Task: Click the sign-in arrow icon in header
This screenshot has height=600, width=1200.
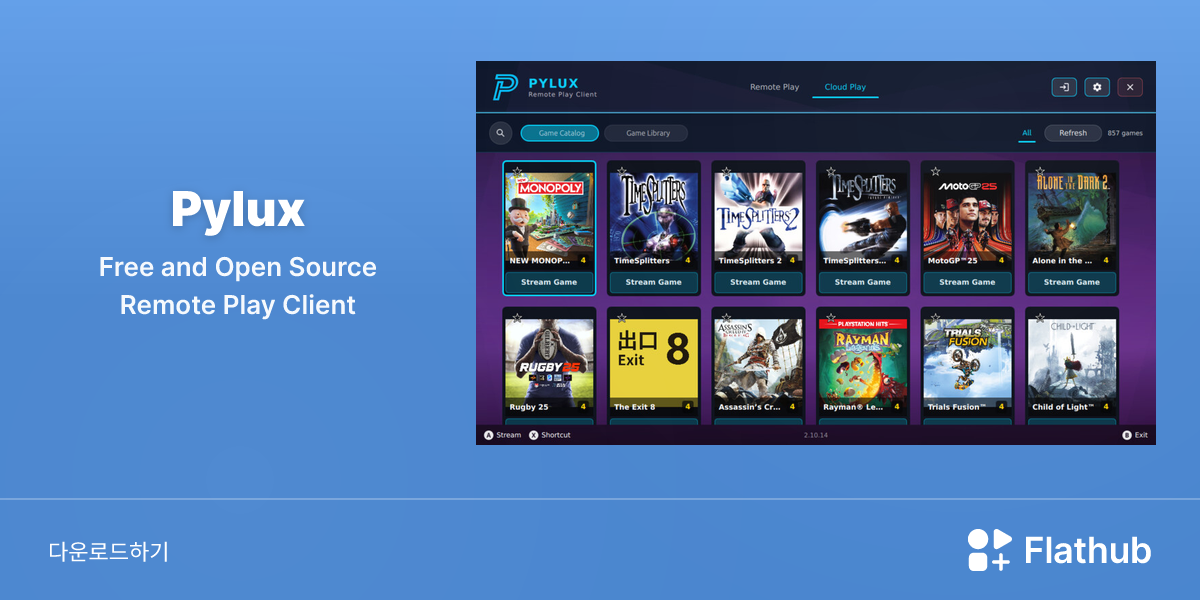Action: tap(1064, 87)
